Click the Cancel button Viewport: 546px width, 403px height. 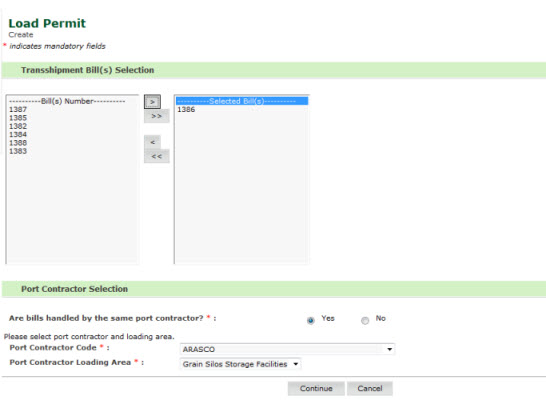370,388
